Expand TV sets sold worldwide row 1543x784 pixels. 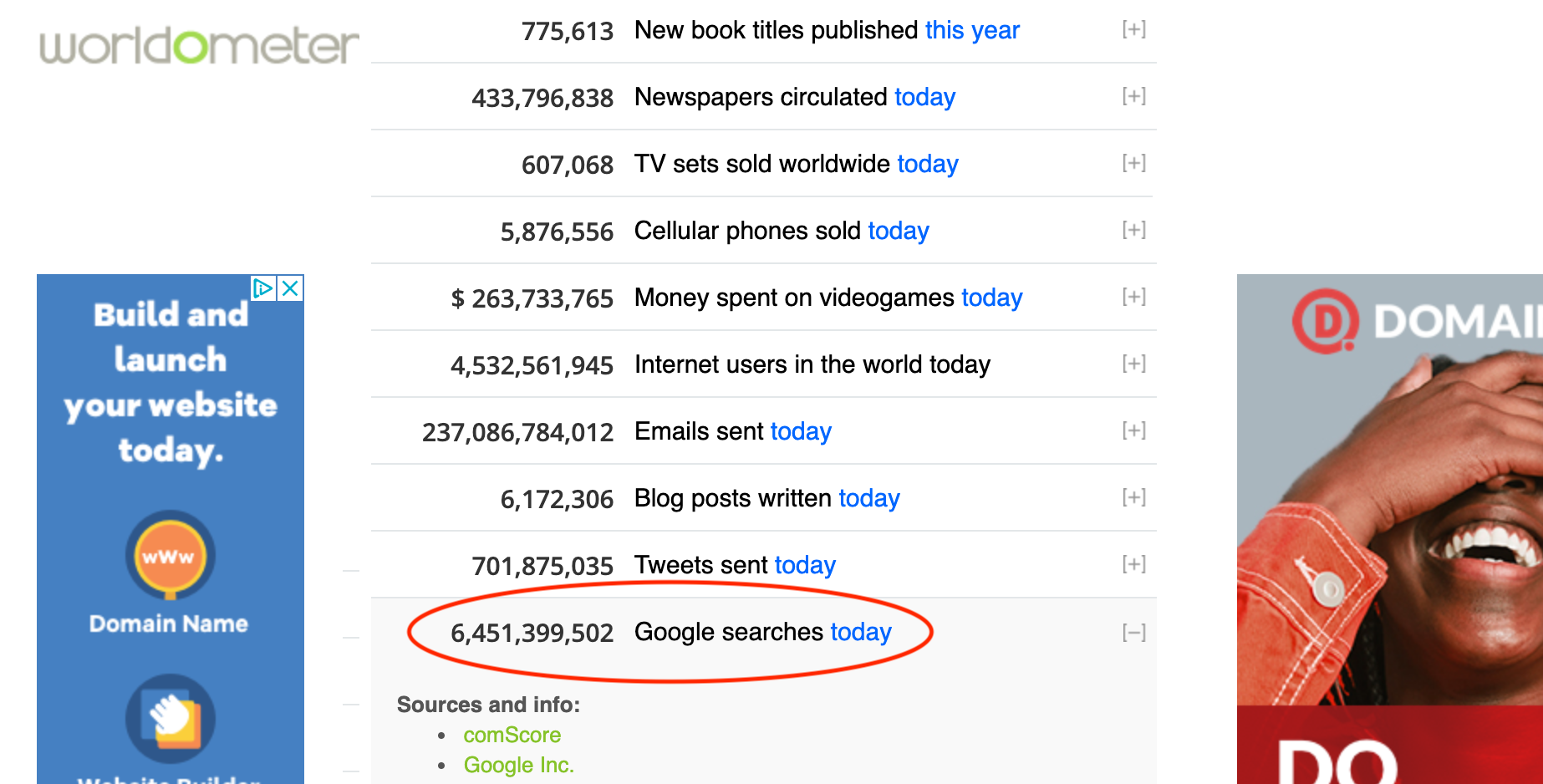pyautogui.click(x=1134, y=163)
